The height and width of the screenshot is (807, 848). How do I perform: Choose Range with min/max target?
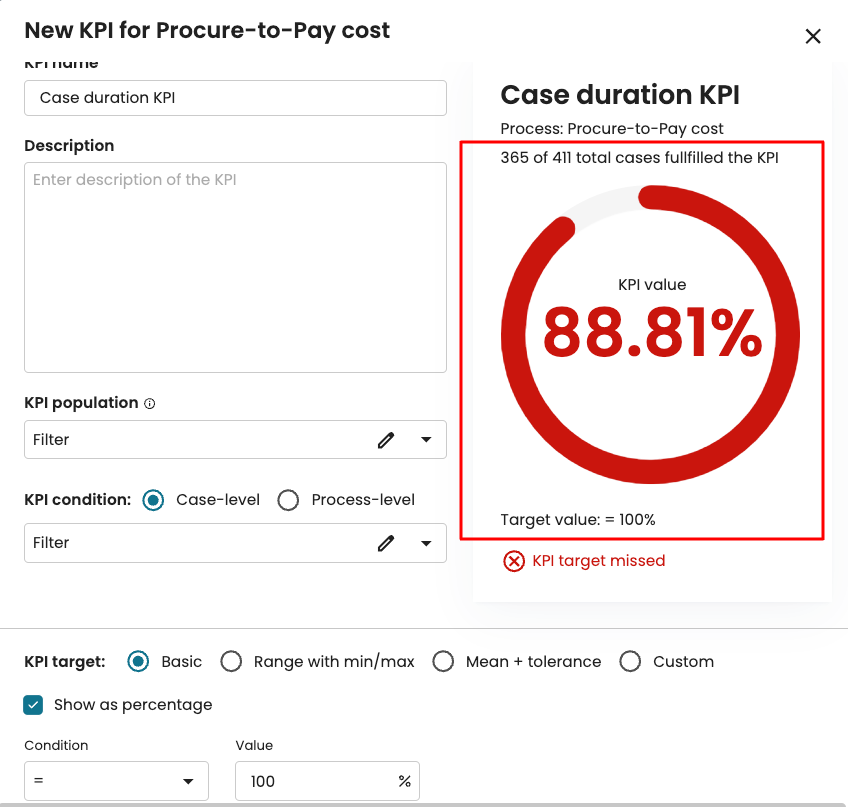click(231, 662)
